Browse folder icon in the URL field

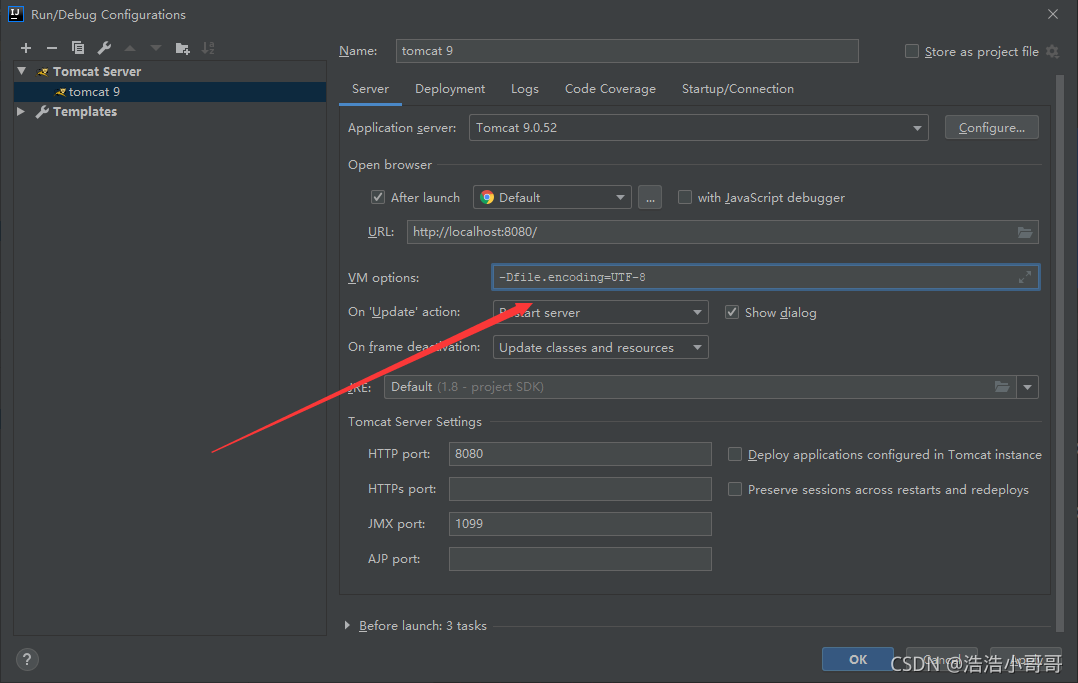[1025, 232]
